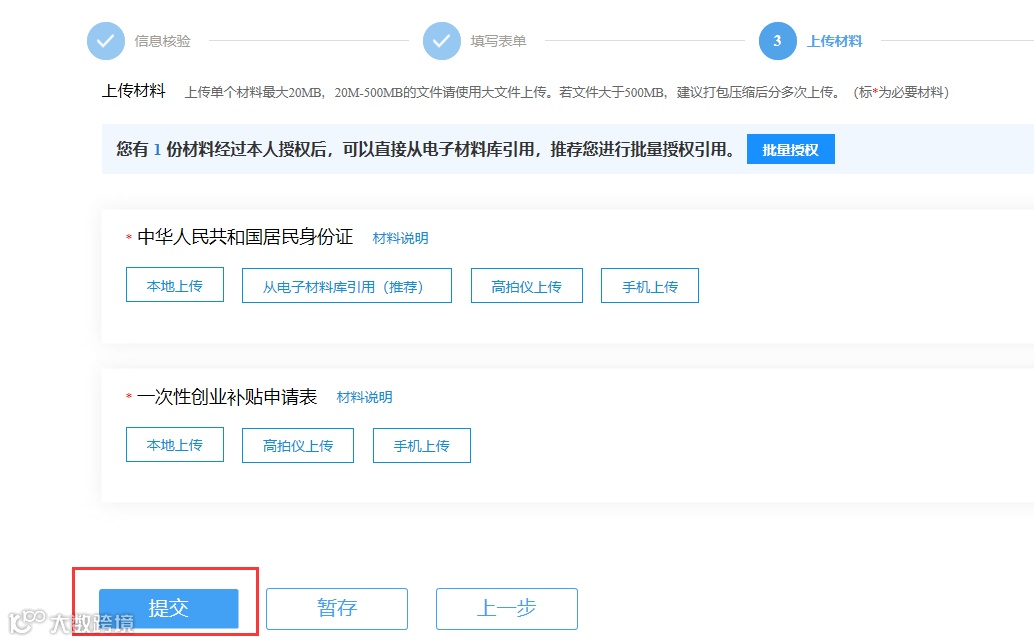Screen dimensions: 1034x642
Task: Choose 从电子材料库引用（推荐） button
Action: 347,285
